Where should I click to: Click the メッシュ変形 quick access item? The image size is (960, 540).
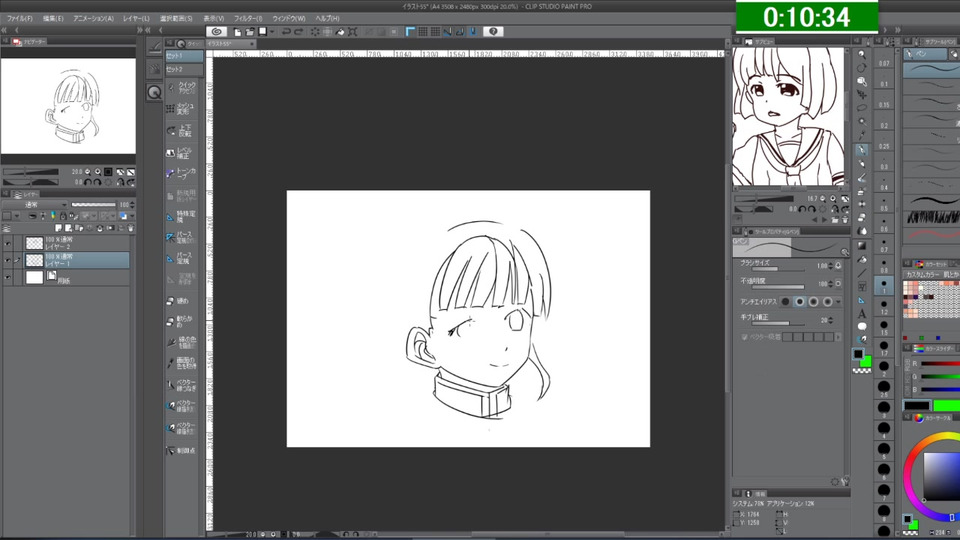(181, 109)
